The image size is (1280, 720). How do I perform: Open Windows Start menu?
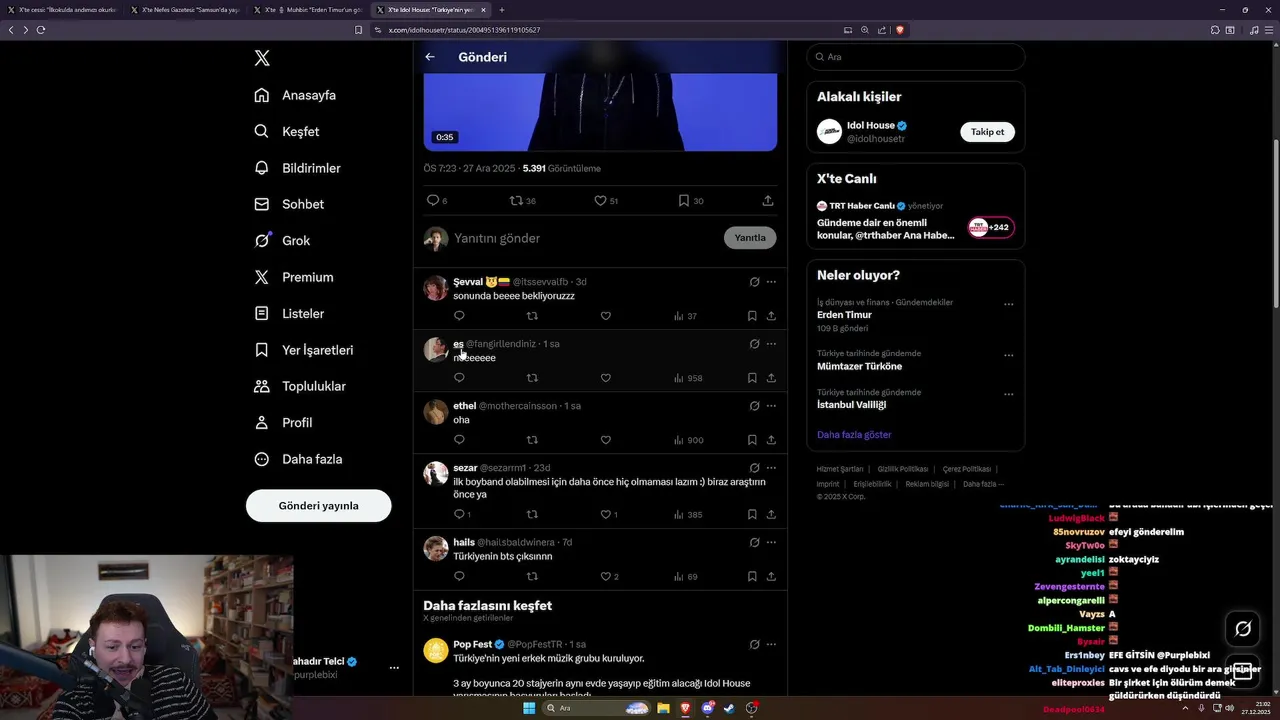[x=529, y=708]
